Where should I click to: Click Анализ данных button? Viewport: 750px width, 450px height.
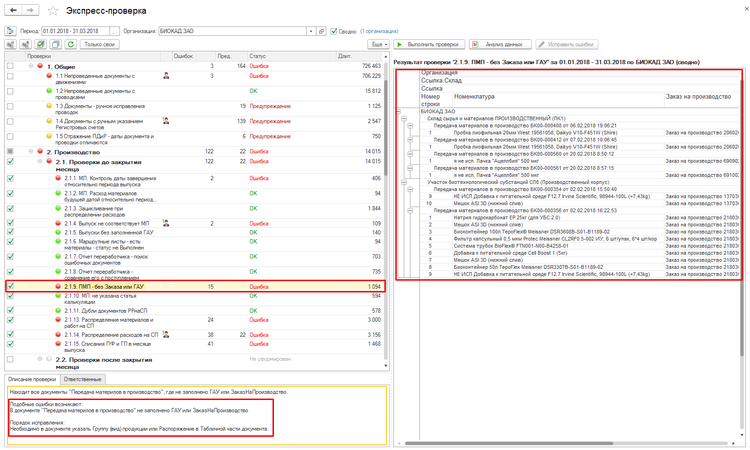500,44
